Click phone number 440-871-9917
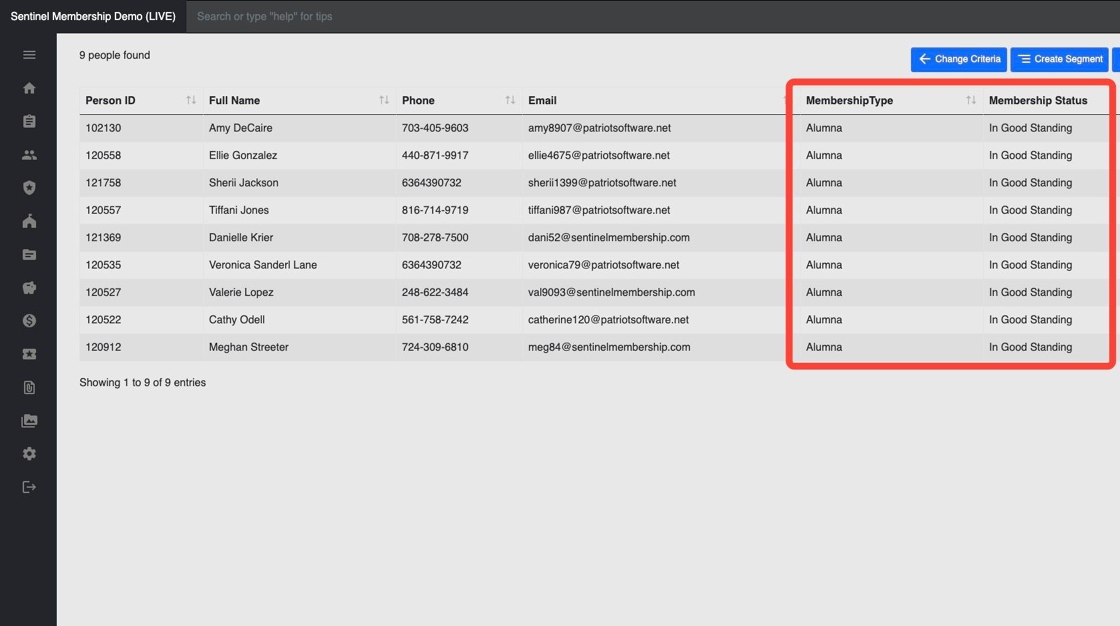The height and width of the screenshot is (626, 1120). click(435, 155)
